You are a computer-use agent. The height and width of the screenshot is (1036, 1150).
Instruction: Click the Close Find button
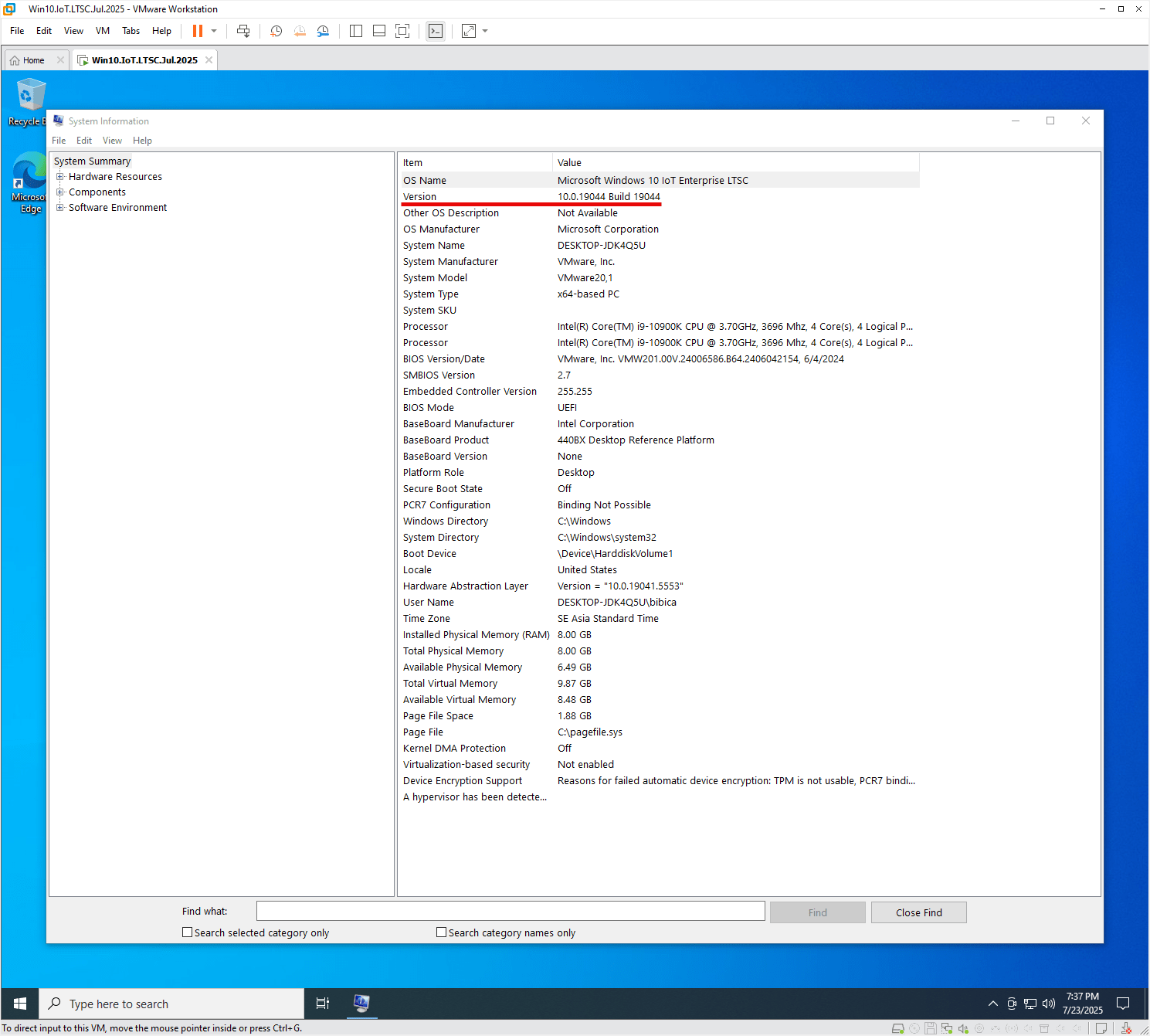[919, 912]
